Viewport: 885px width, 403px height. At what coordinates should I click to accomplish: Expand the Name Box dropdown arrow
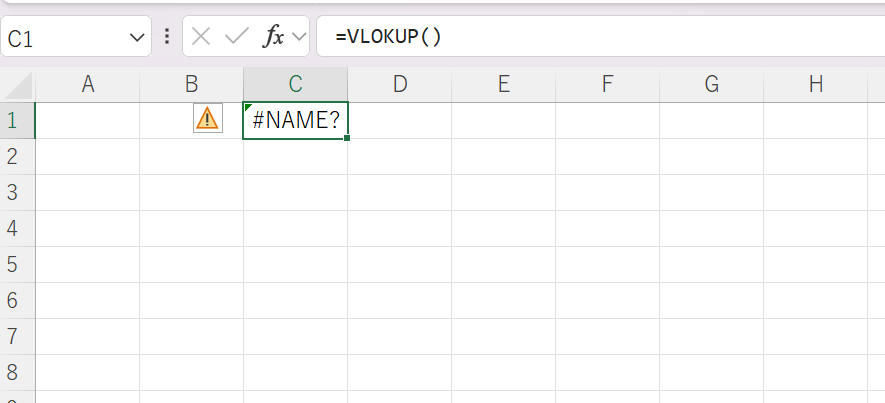137,38
